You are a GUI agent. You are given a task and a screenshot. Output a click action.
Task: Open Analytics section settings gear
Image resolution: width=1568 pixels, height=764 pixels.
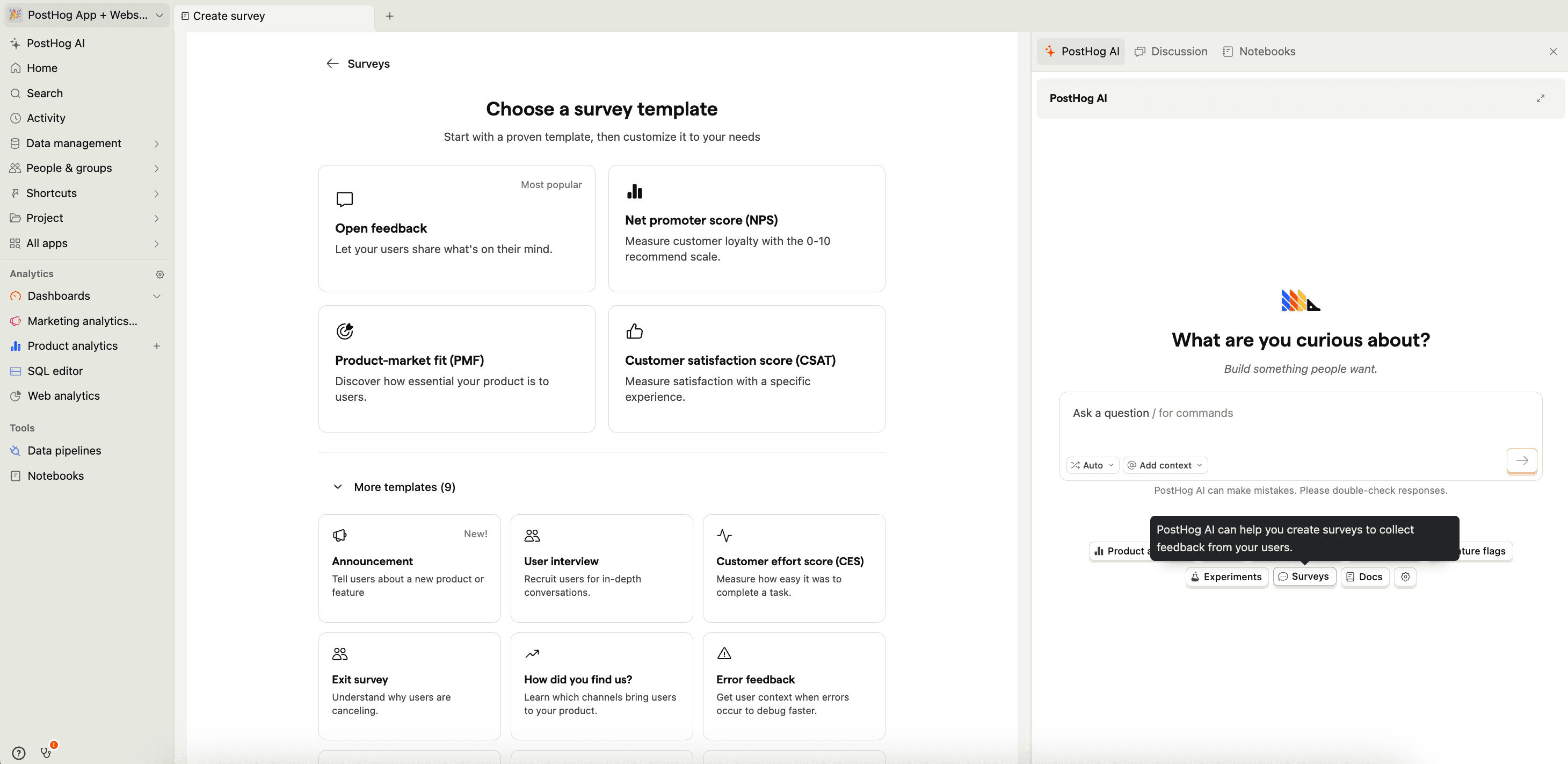[159, 274]
